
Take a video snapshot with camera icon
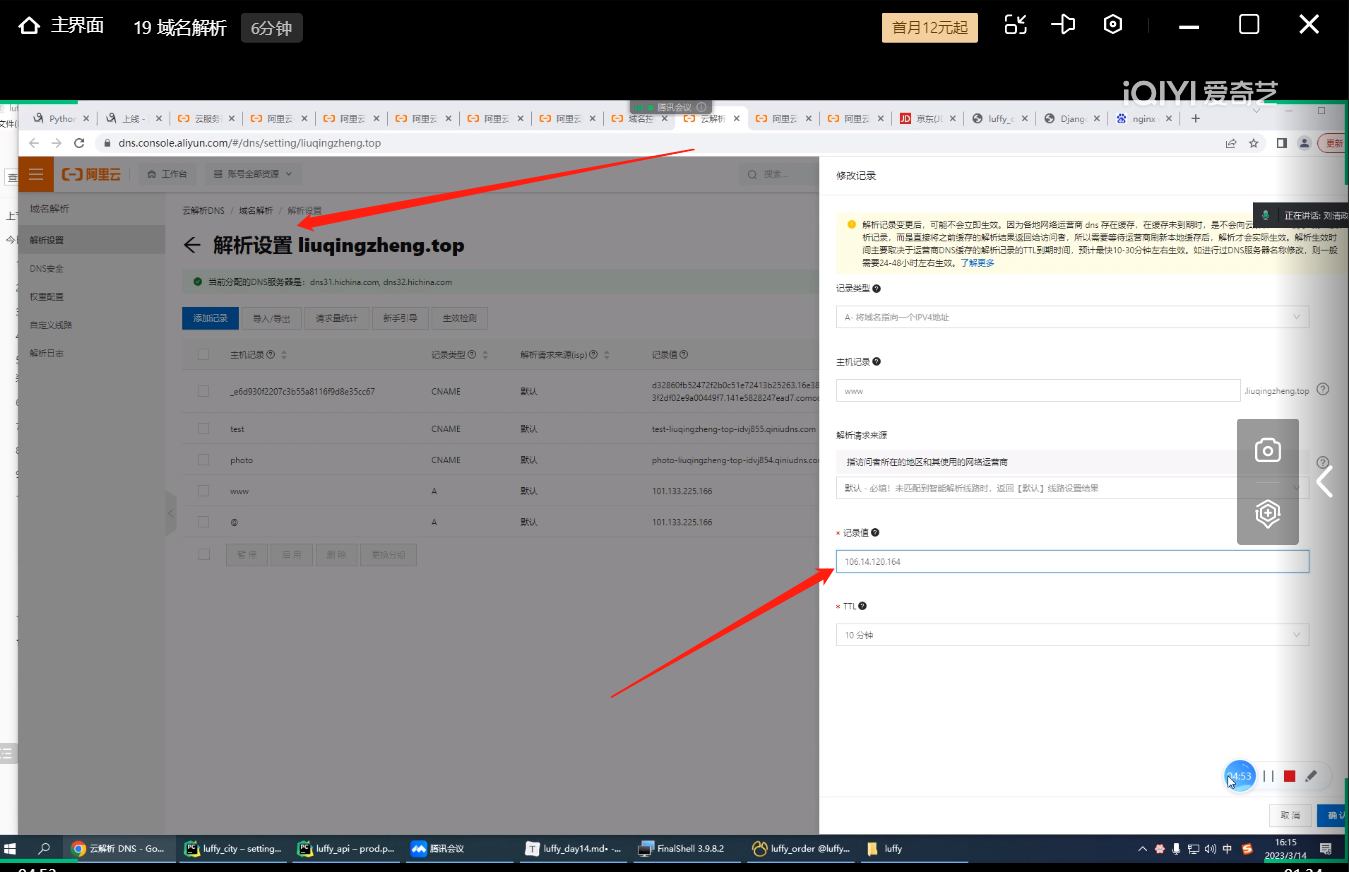click(x=1268, y=450)
